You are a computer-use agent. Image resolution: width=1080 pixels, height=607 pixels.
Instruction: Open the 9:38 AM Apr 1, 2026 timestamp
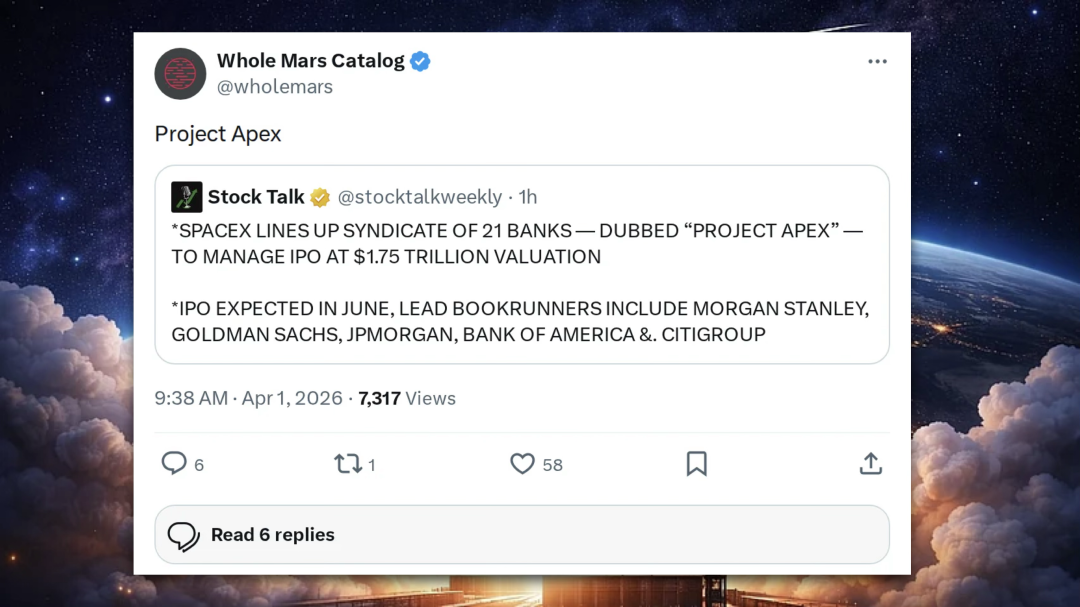[248, 398]
